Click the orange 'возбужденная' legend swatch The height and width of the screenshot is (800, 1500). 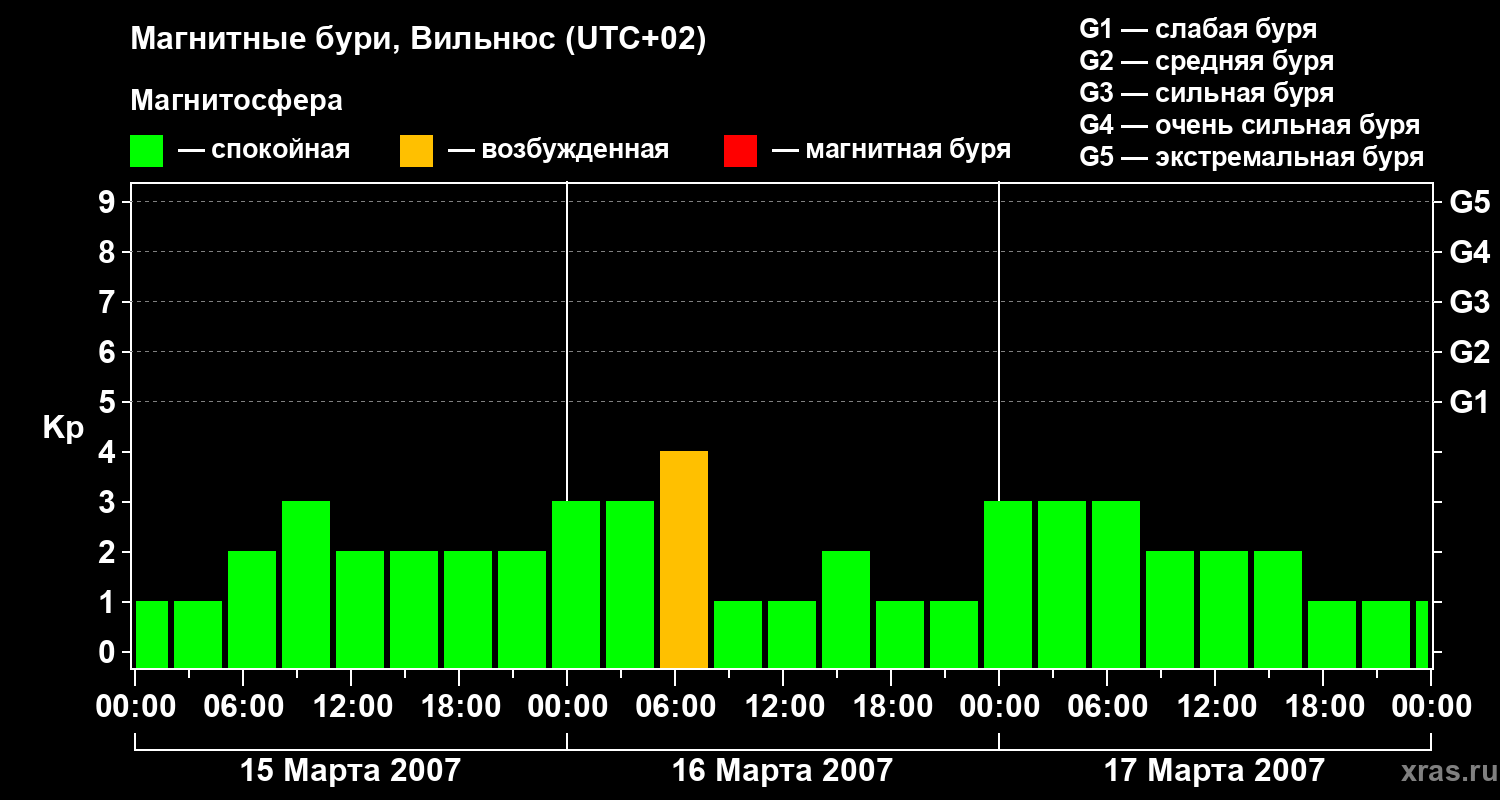416,151
